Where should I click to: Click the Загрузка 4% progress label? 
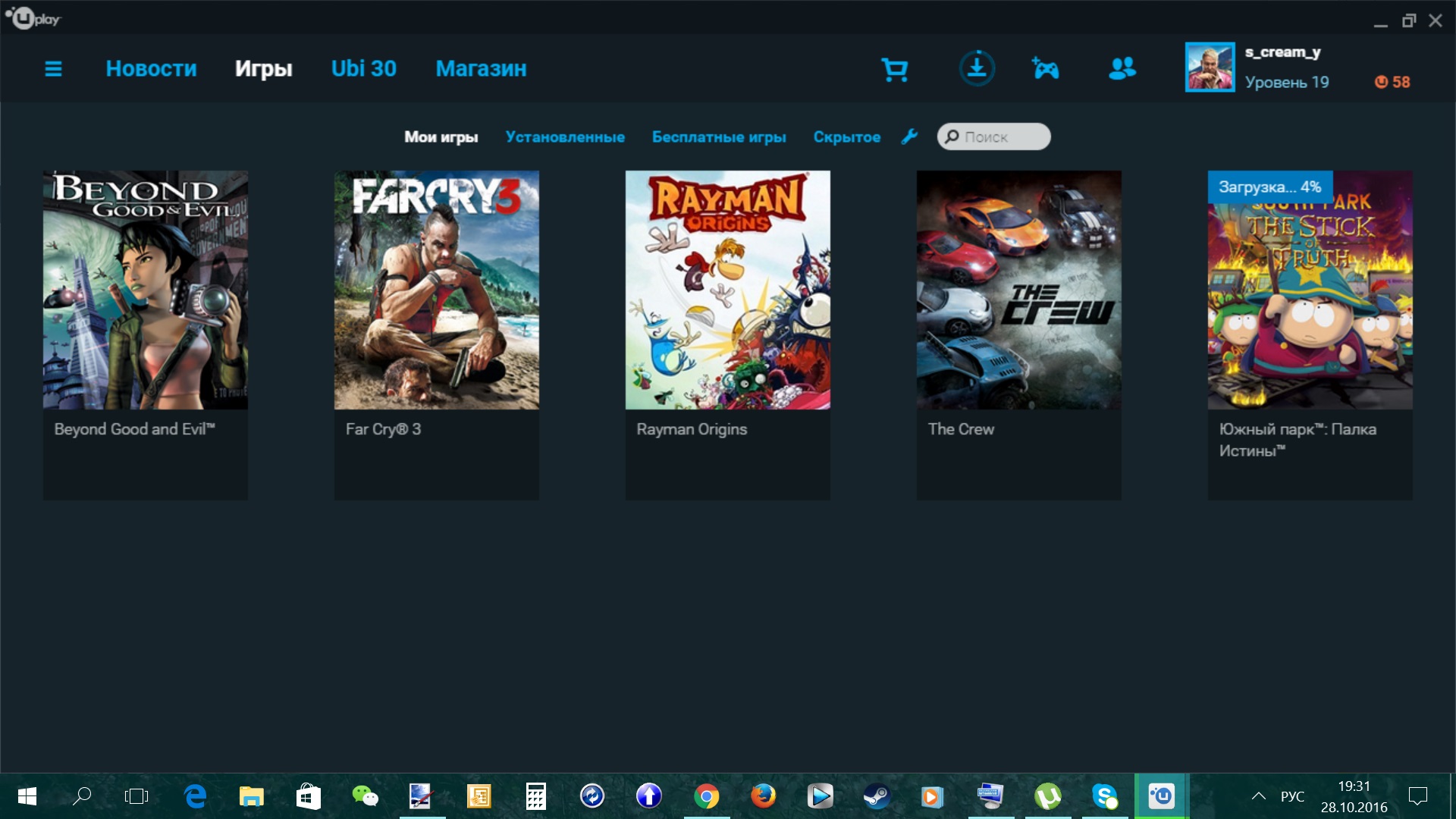click(1269, 187)
